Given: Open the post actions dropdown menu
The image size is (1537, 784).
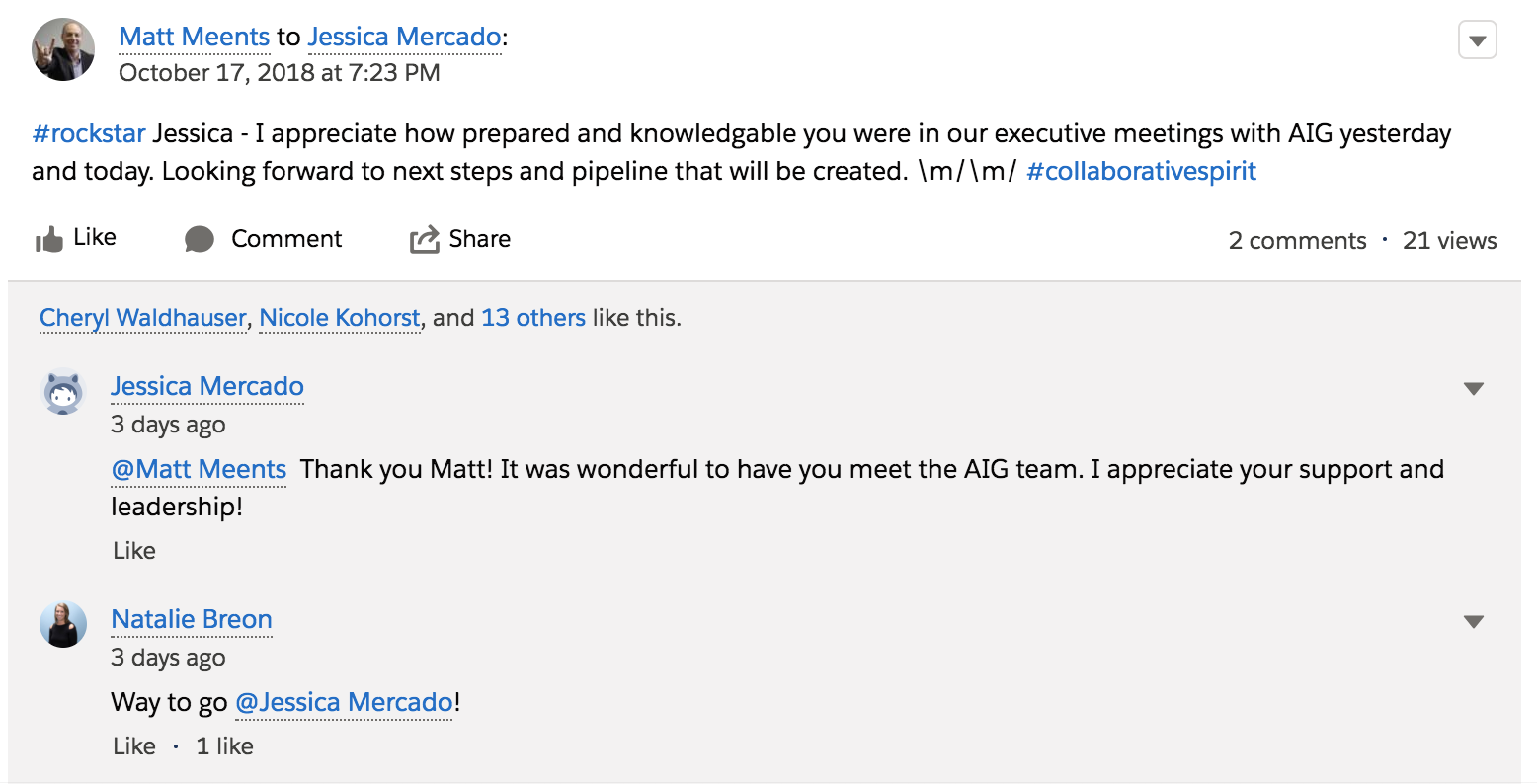Looking at the screenshot, I should pos(1478,40).
